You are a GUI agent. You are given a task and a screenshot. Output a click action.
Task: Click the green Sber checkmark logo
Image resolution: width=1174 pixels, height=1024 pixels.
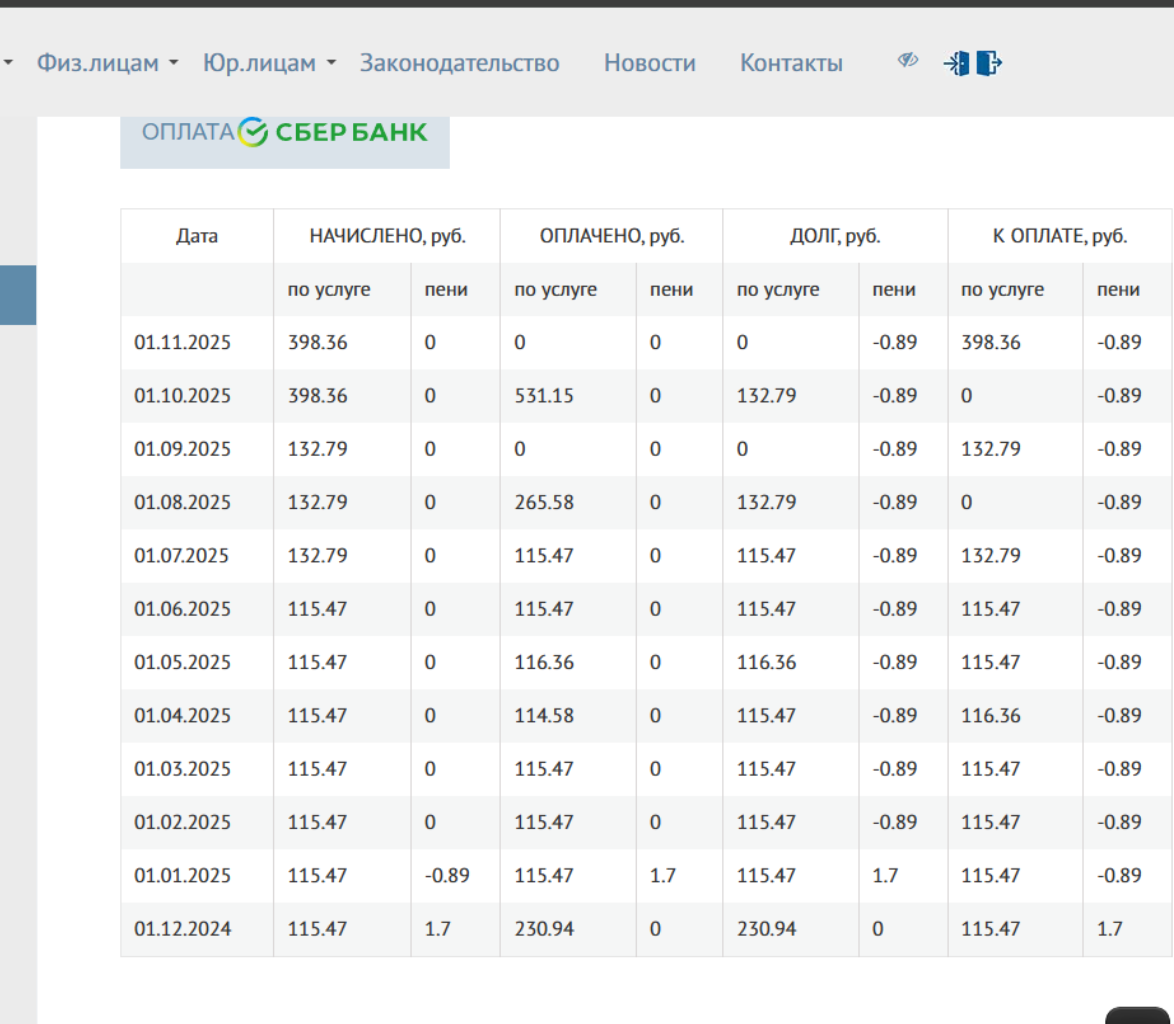coord(254,132)
